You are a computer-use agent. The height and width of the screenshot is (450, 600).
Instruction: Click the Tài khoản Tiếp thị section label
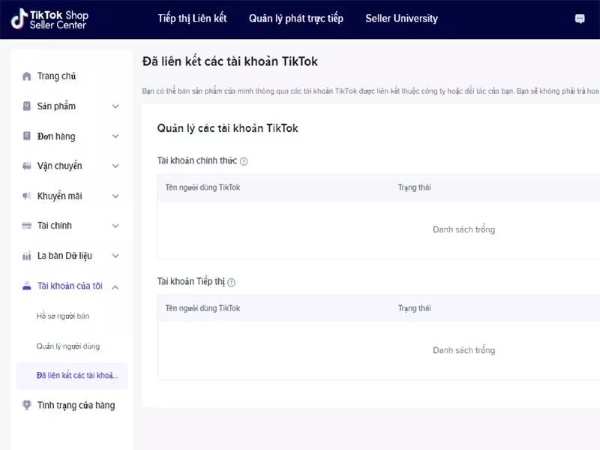[x=191, y=282]
